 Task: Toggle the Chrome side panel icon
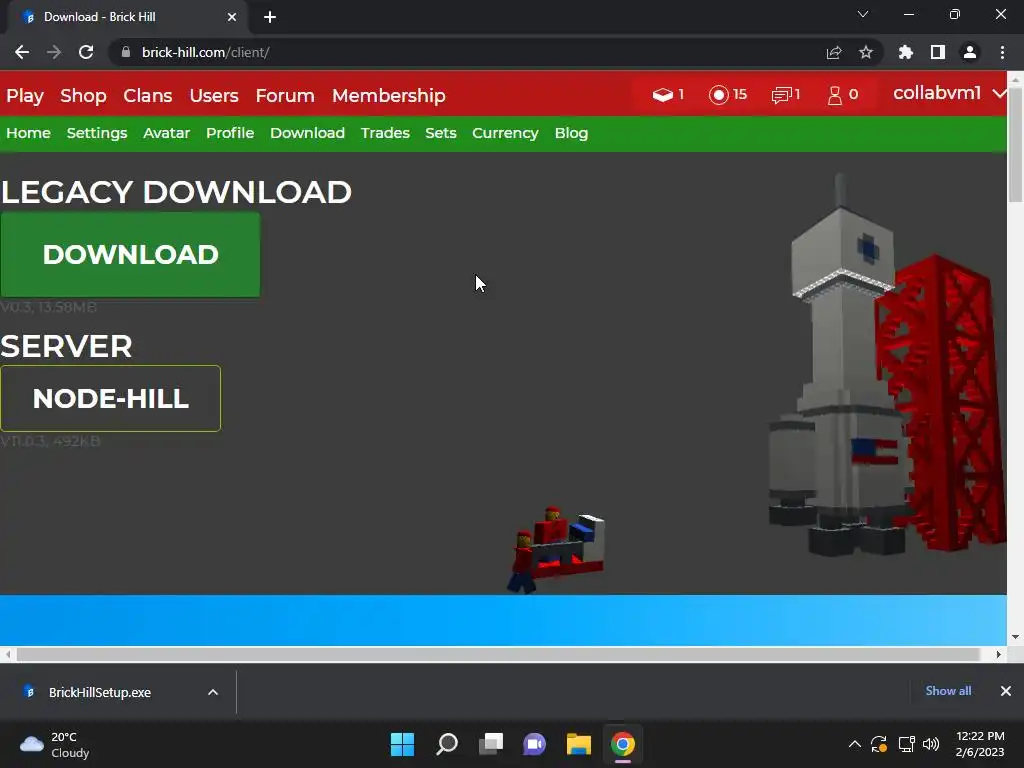click(938, 52)
